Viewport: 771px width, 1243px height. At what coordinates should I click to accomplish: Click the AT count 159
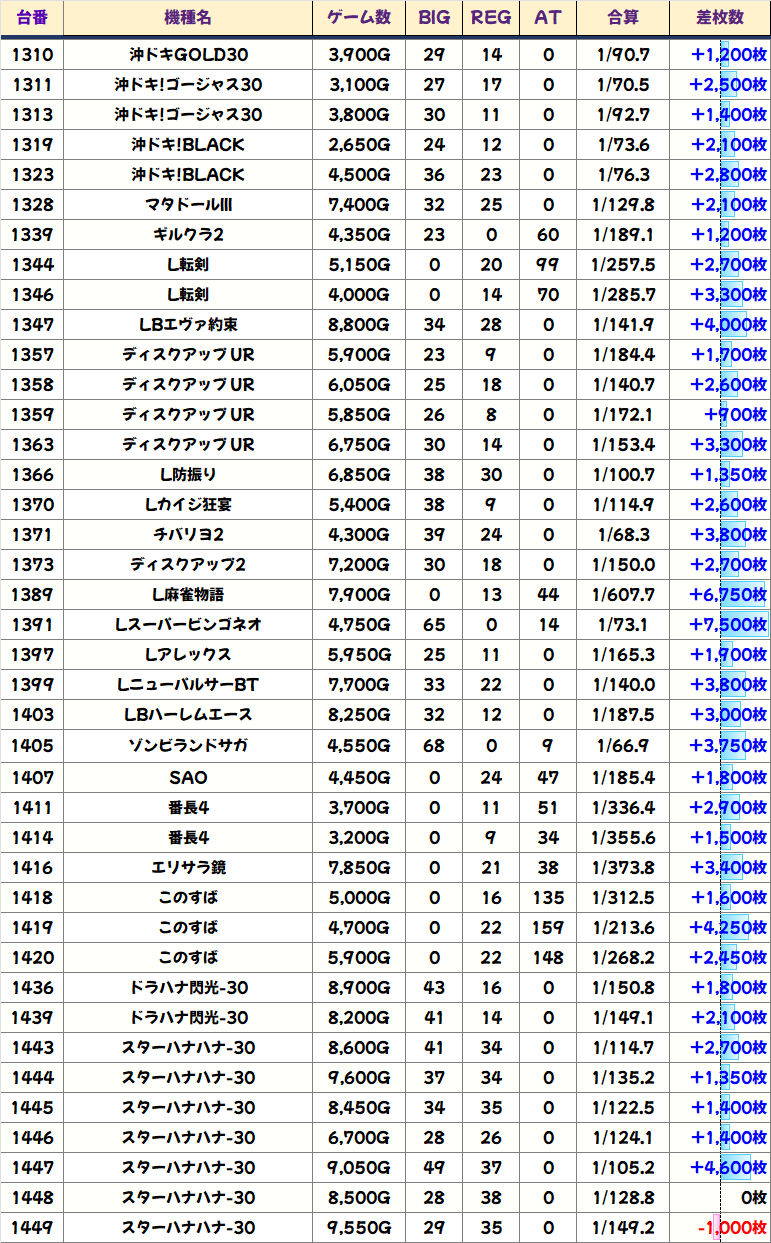pyautogui.click(x=548, y=927)
